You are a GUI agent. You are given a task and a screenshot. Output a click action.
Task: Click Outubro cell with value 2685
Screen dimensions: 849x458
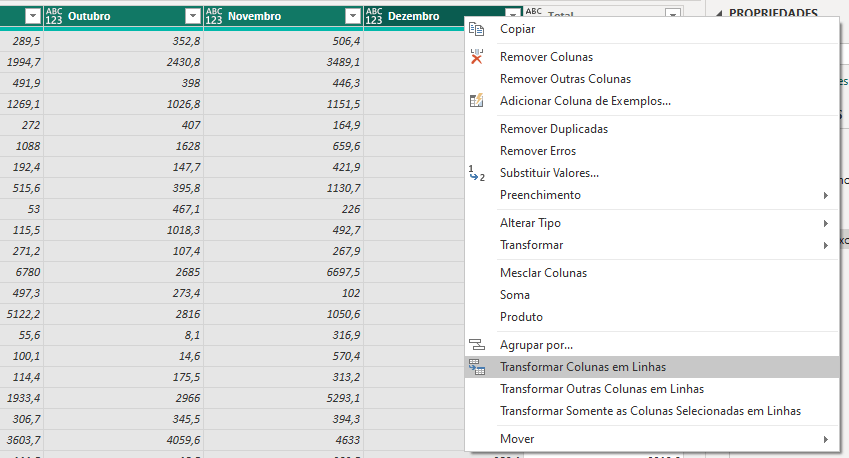tap(123, 272)
